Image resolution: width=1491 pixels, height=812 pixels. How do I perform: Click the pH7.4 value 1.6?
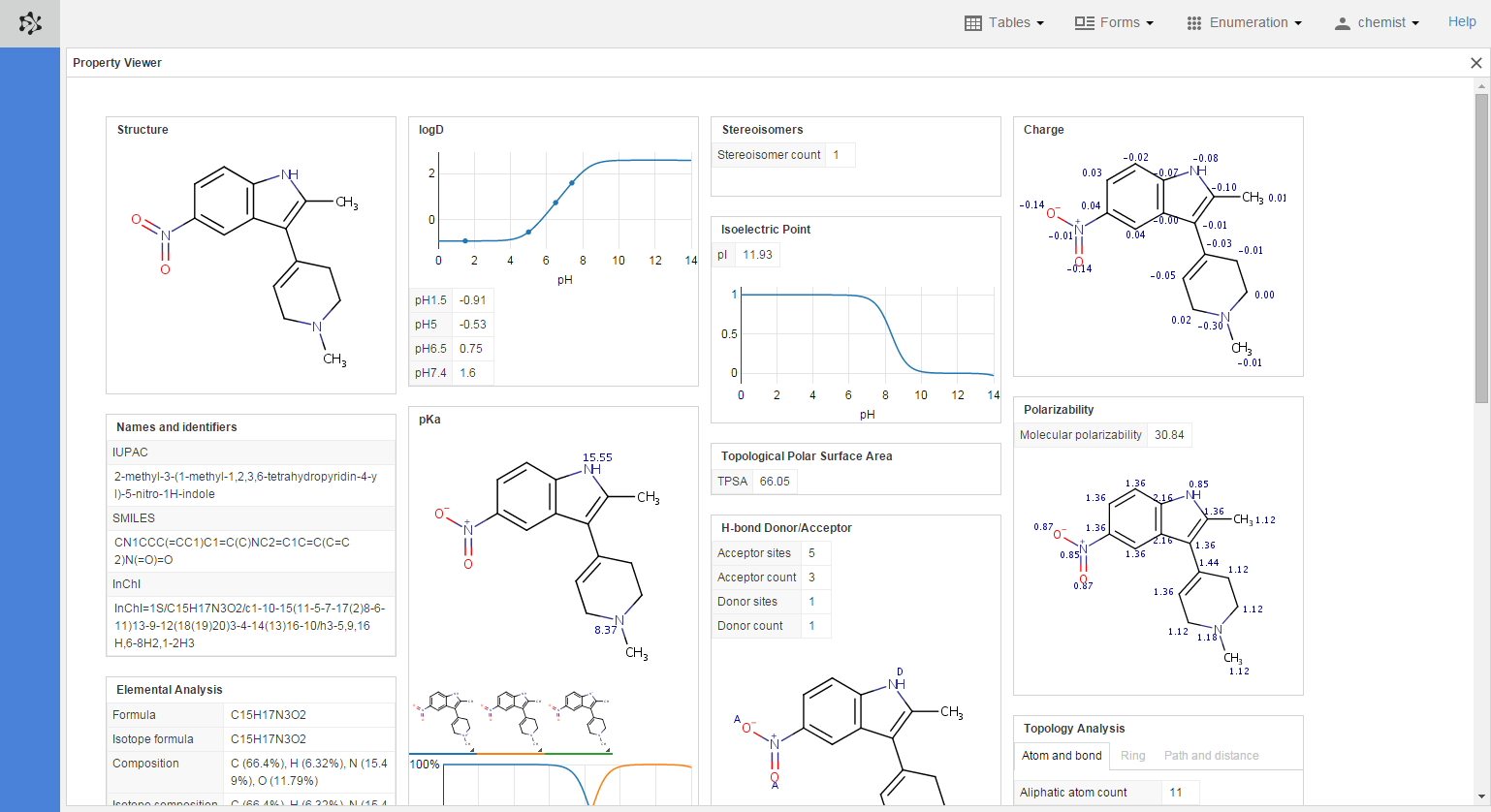click(467, 373)
